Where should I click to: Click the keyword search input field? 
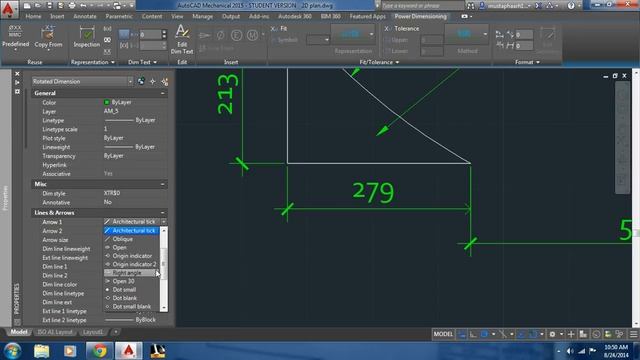pyautogui.click(x=422, y=6)
